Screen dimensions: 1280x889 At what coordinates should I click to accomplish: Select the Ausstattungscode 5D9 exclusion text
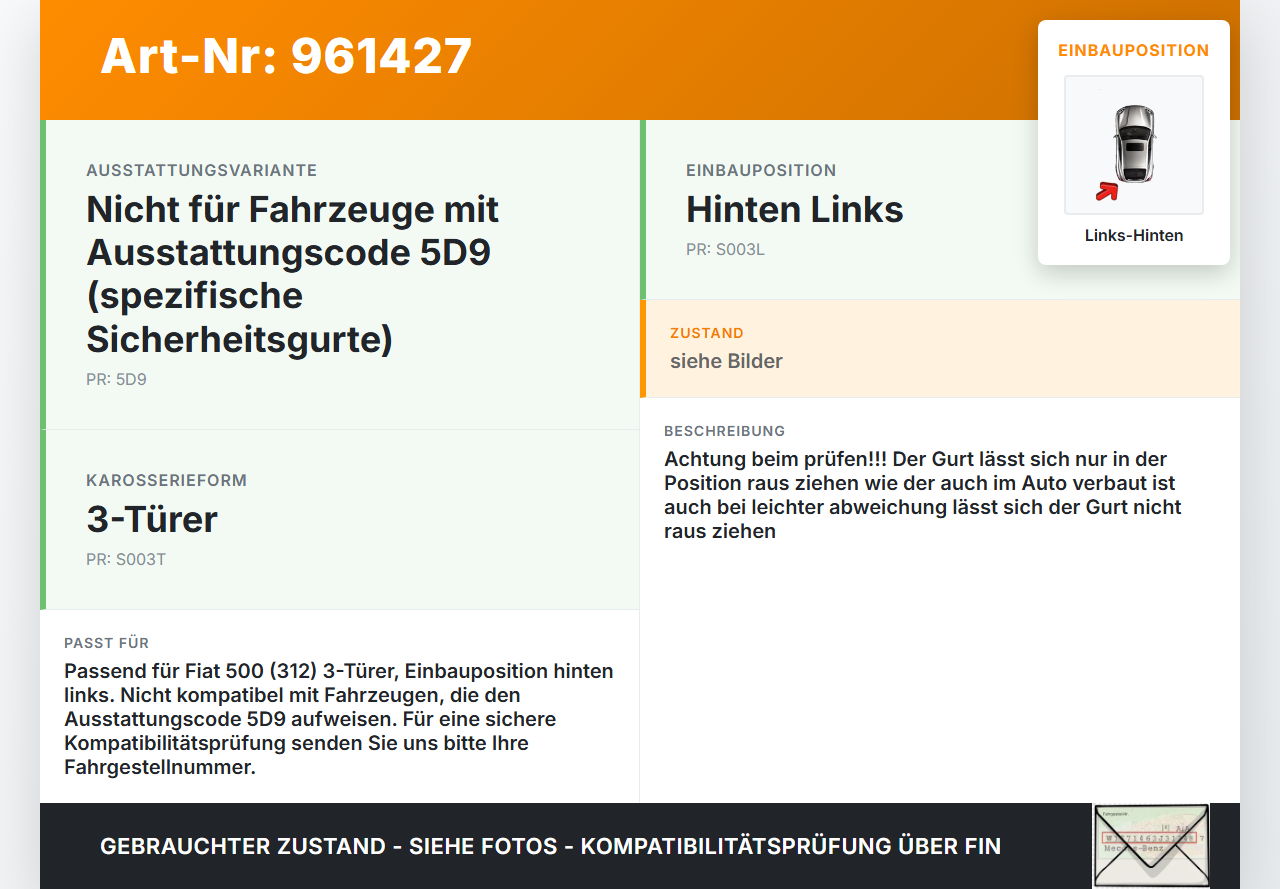[x=292, y=275]
